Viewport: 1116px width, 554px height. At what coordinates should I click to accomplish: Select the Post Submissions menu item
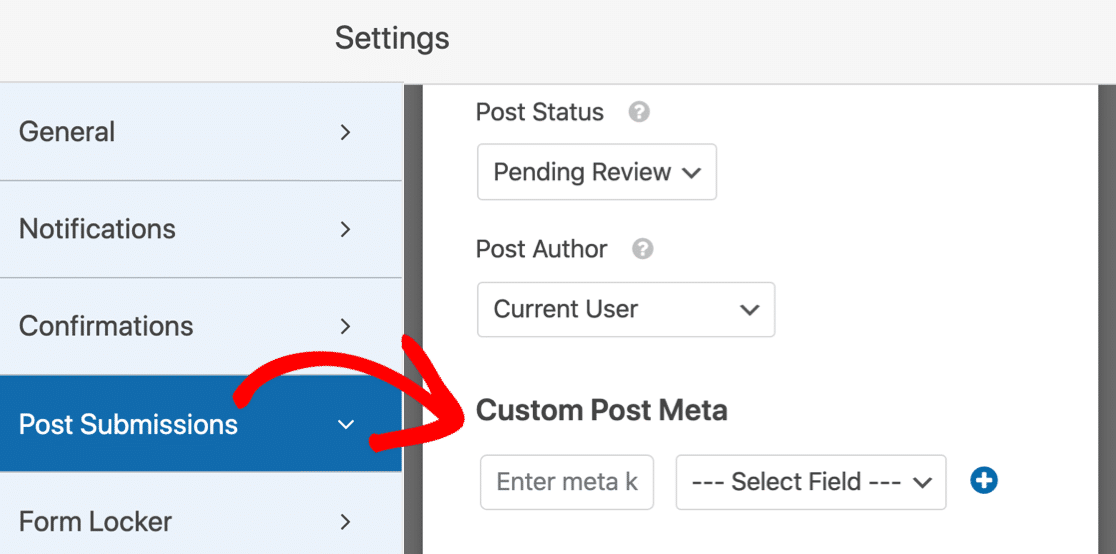point(201,424)
